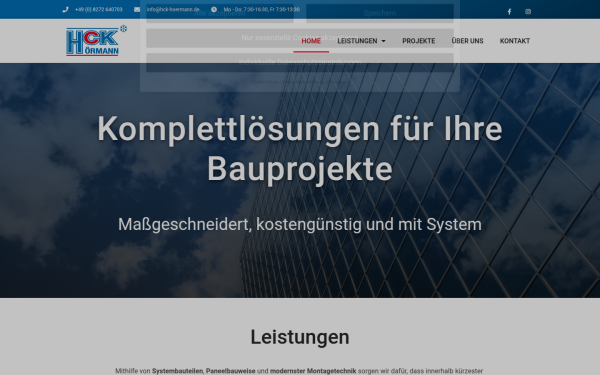Navigate to ÜBER UNS
The image size is (600, 375).
click(x=467, y=41)
